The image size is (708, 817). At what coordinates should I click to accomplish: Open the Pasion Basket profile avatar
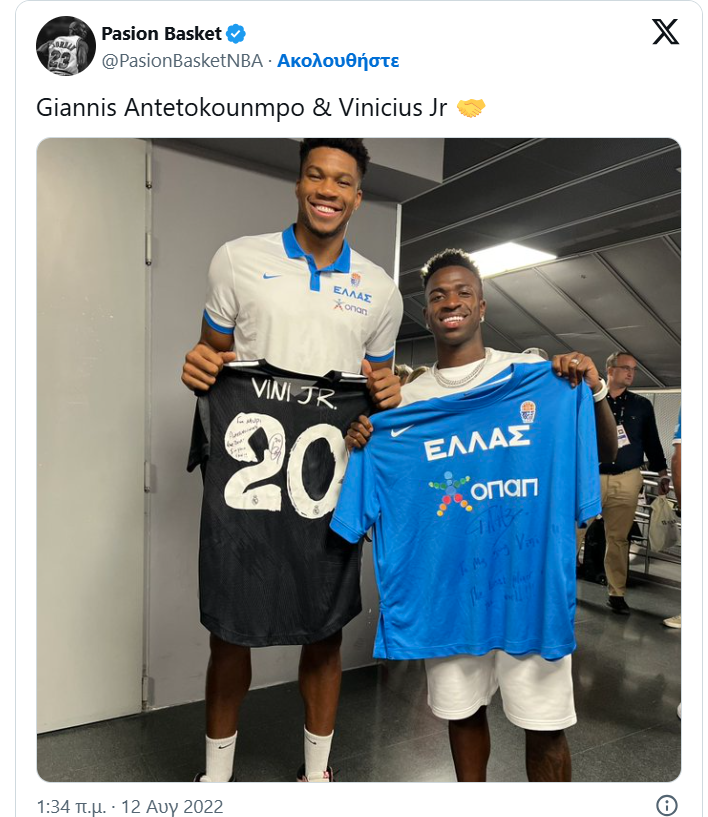click(x=66, y=46)
